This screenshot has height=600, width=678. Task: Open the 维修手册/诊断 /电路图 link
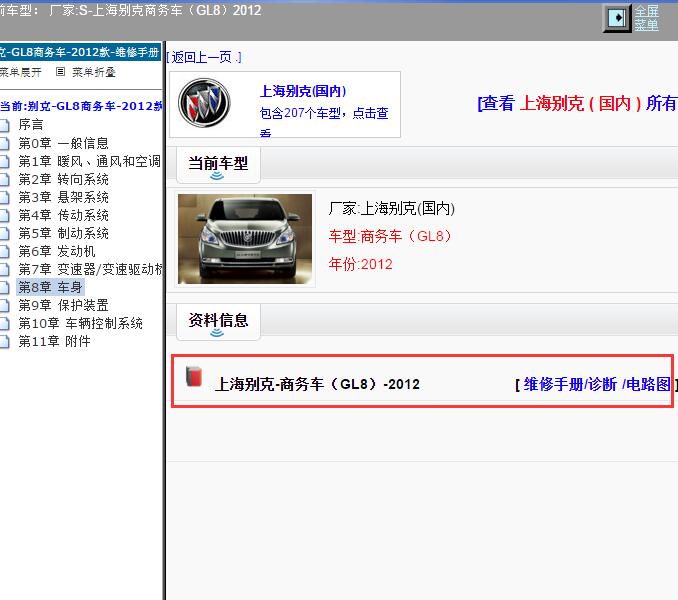(597, 384)
